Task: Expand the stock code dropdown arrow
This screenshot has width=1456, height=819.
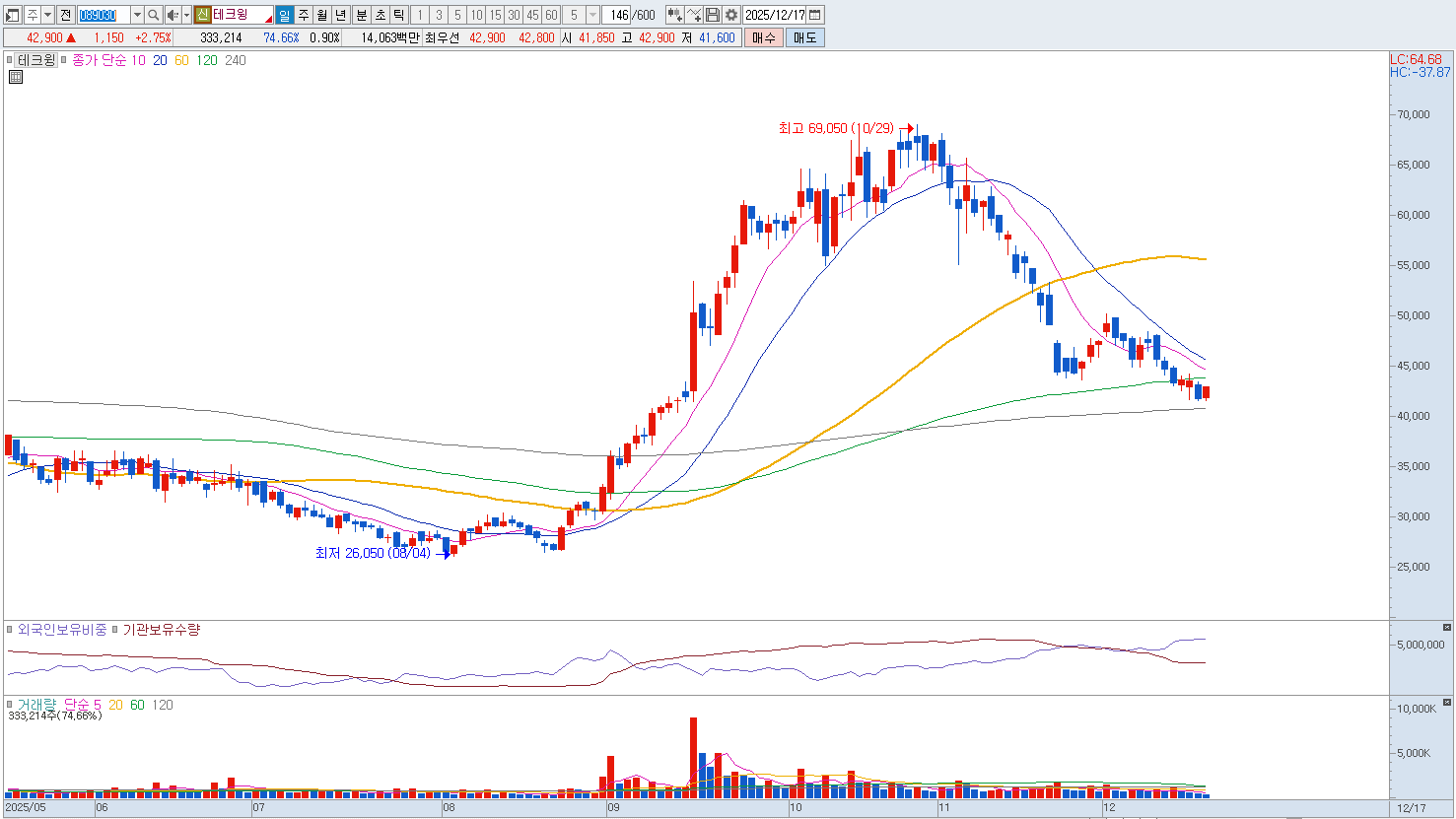Action: pos(137,15)
